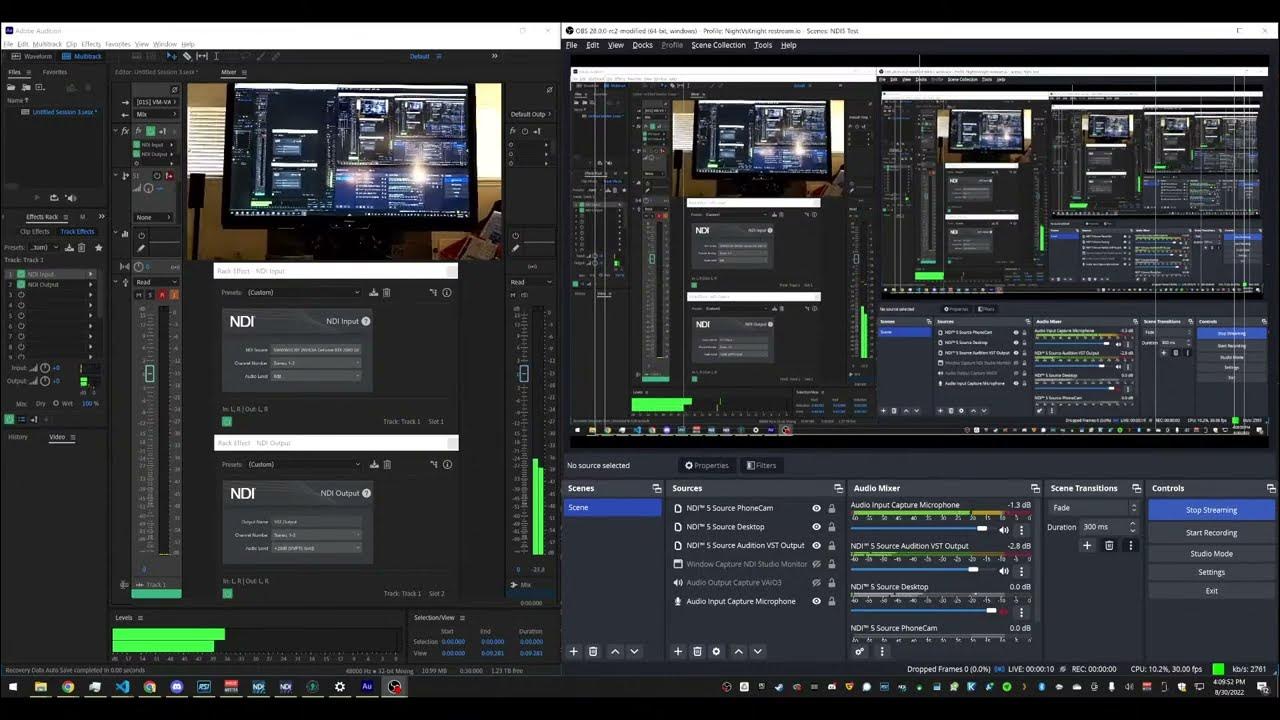Open options dots for NDI Audition VST Output mixer

[1021, 570]
